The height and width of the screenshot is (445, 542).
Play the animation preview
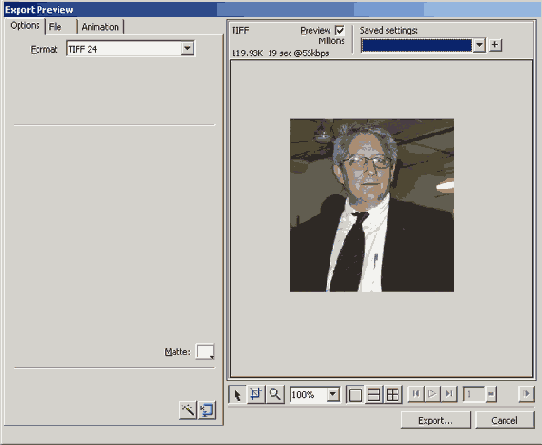(x=432, y=393)
